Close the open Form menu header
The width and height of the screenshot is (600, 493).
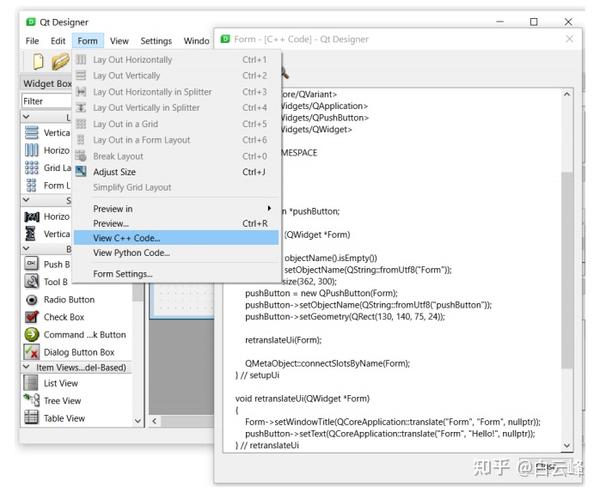[88, 41]
